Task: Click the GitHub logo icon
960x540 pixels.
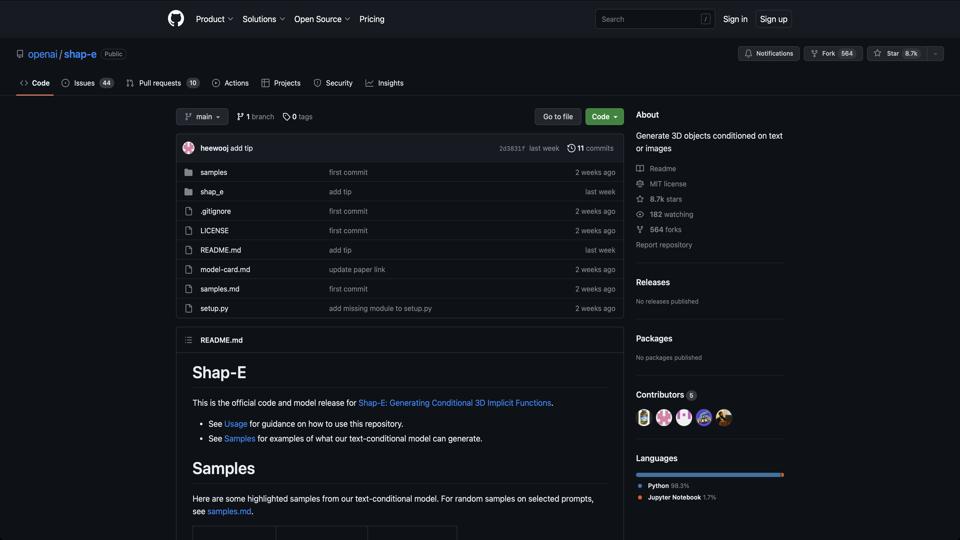Action: [x=176, y=19]
